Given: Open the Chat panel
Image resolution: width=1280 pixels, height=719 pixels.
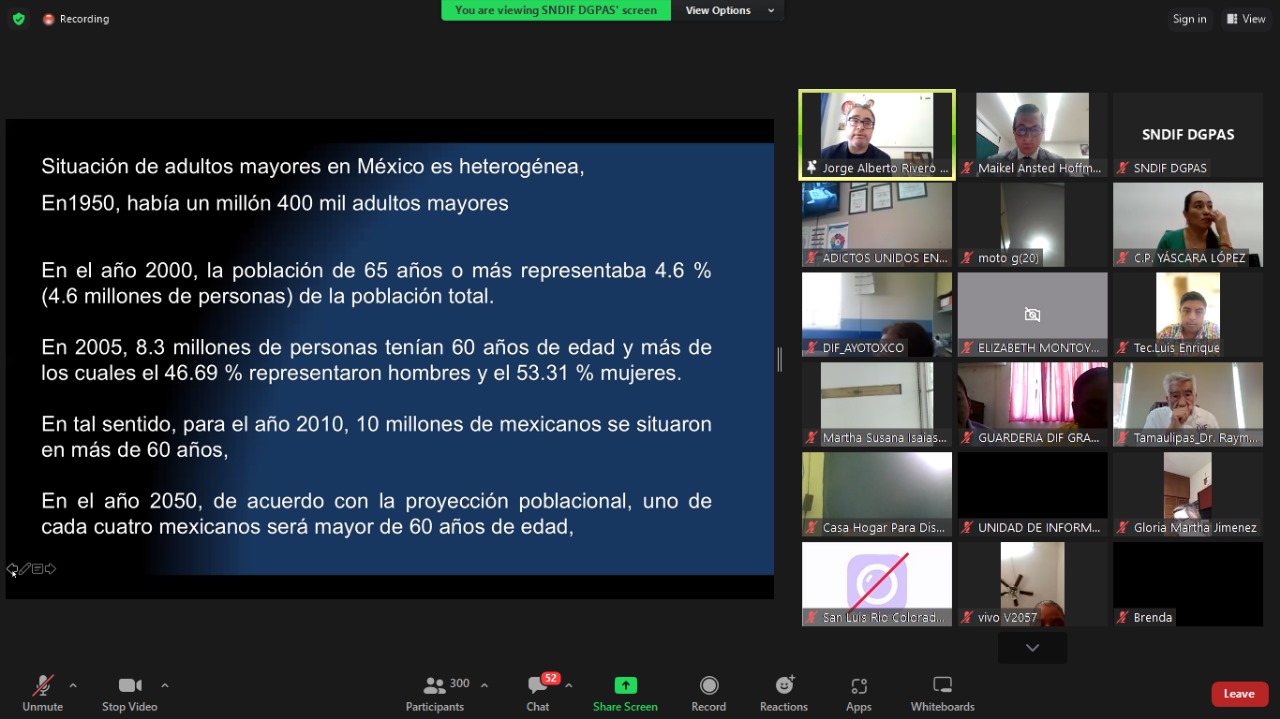Looking at the screenshot, I should point(538,692).
